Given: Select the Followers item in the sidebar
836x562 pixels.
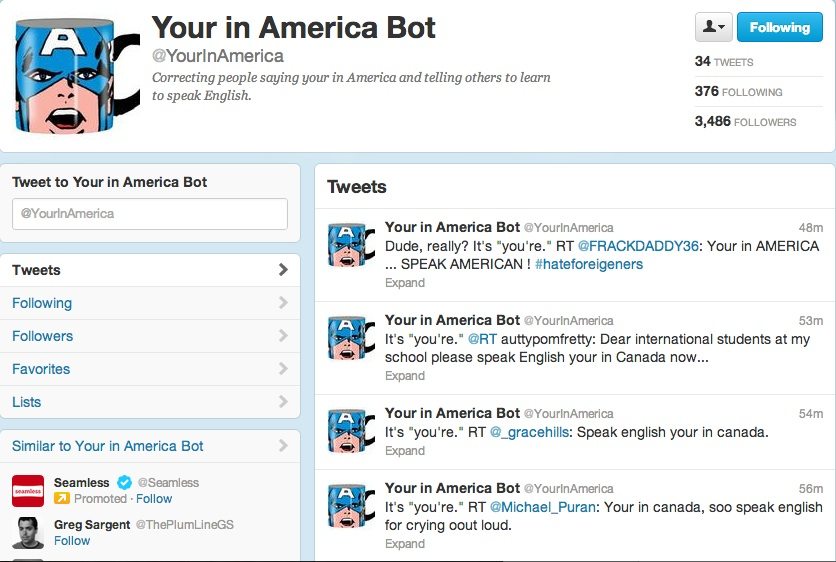Looking at the screenshot, I should 150,336.
